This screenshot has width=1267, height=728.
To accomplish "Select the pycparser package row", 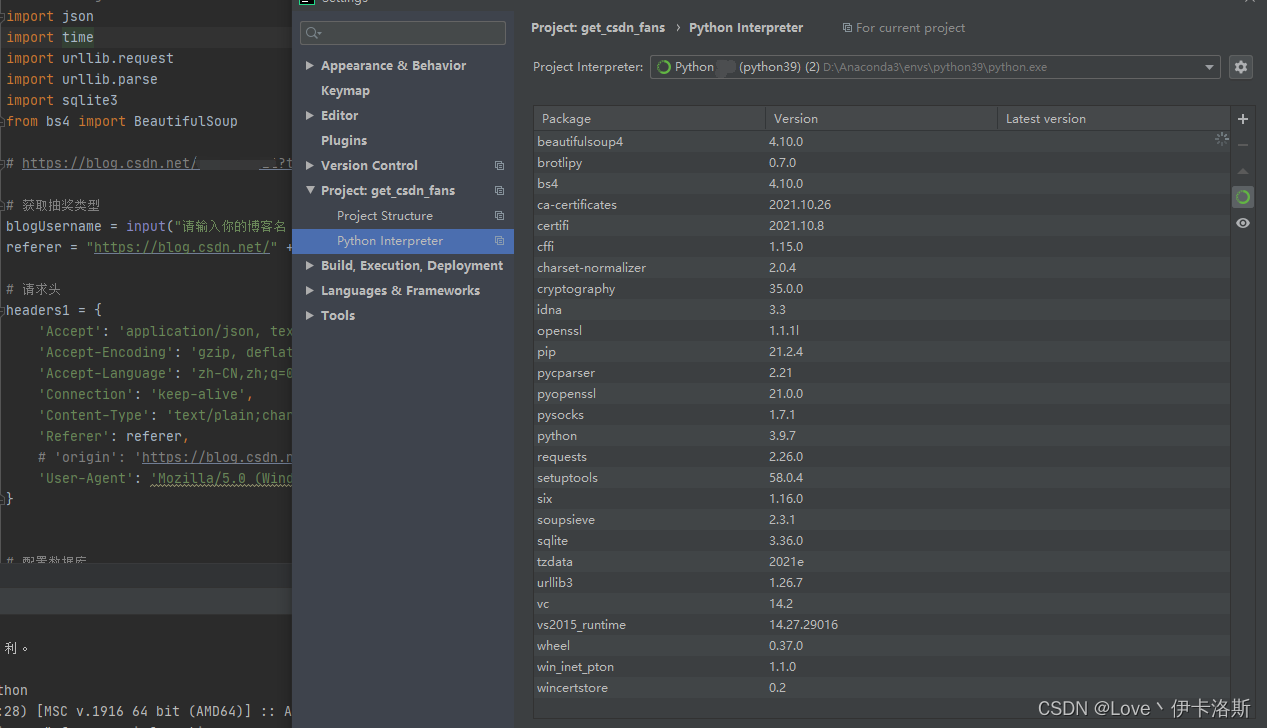I will click(881, 372).
